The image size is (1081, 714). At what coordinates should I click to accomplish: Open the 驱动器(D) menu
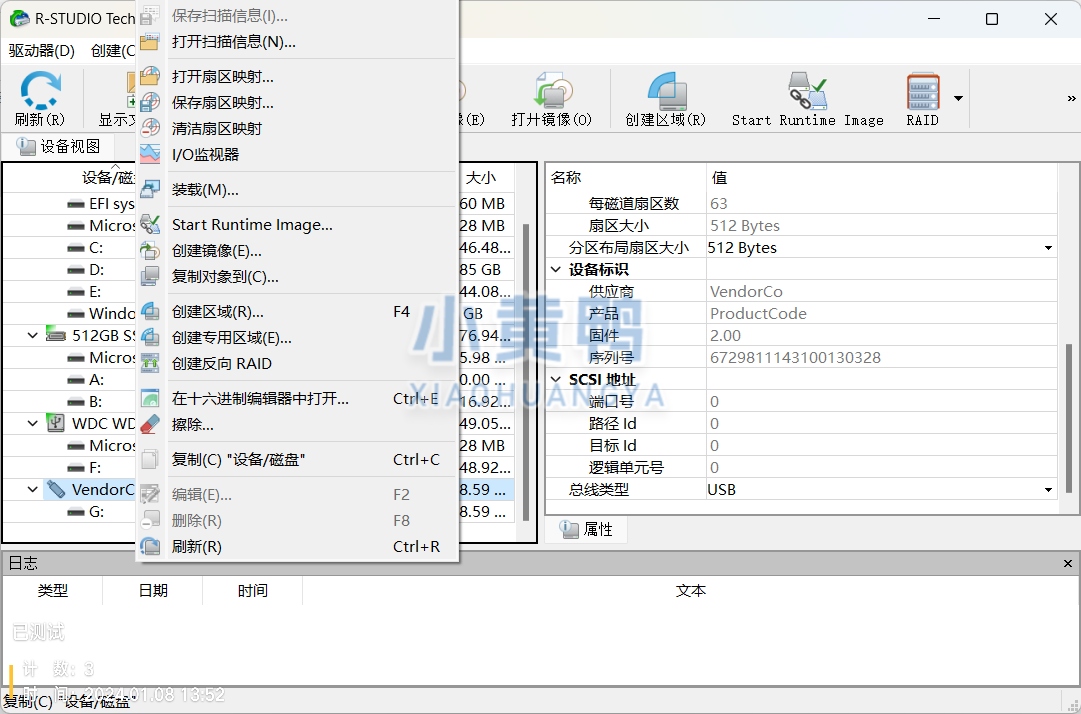coord(41,51)
